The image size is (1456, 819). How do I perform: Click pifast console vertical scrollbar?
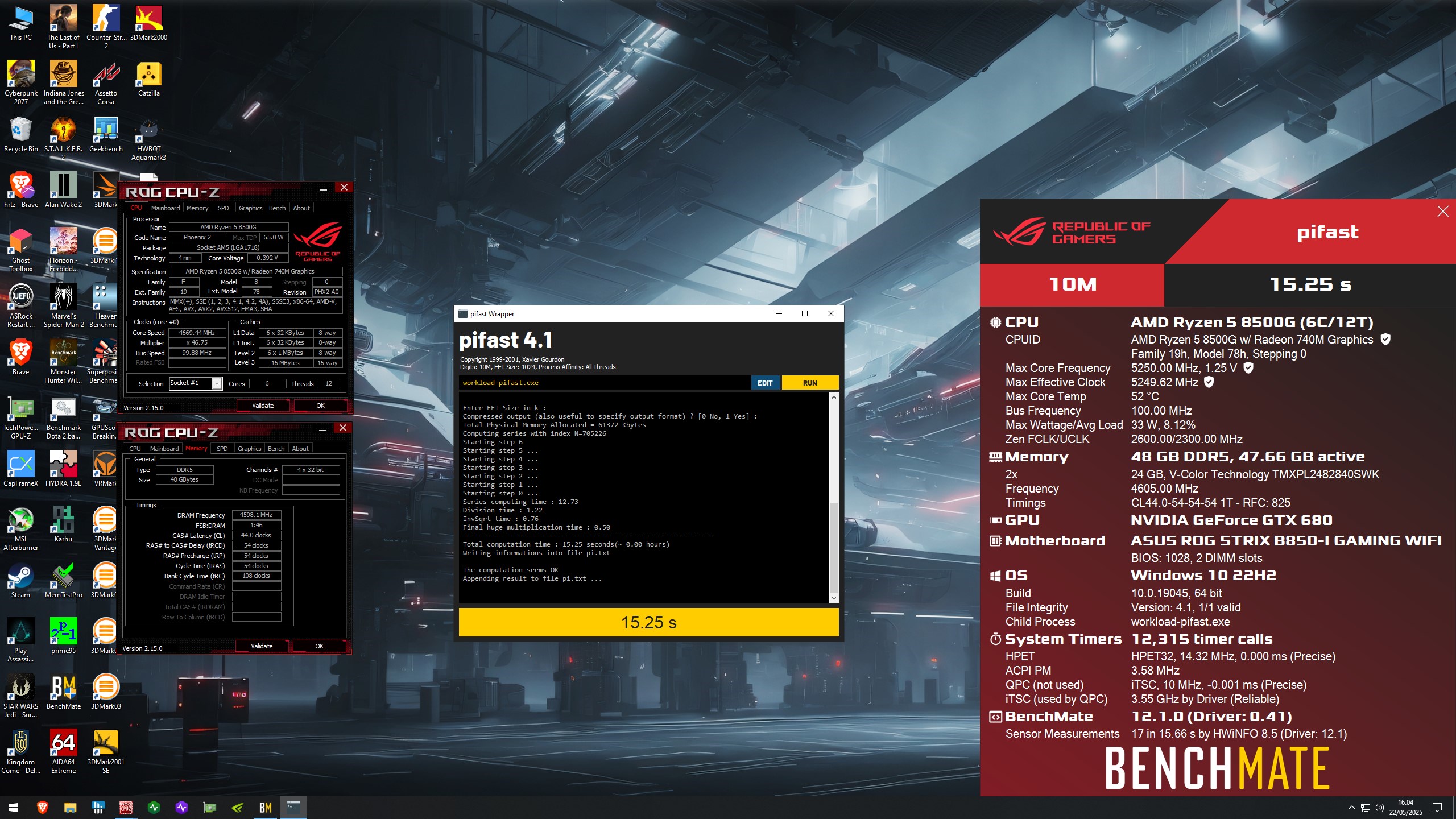(834, 497)
